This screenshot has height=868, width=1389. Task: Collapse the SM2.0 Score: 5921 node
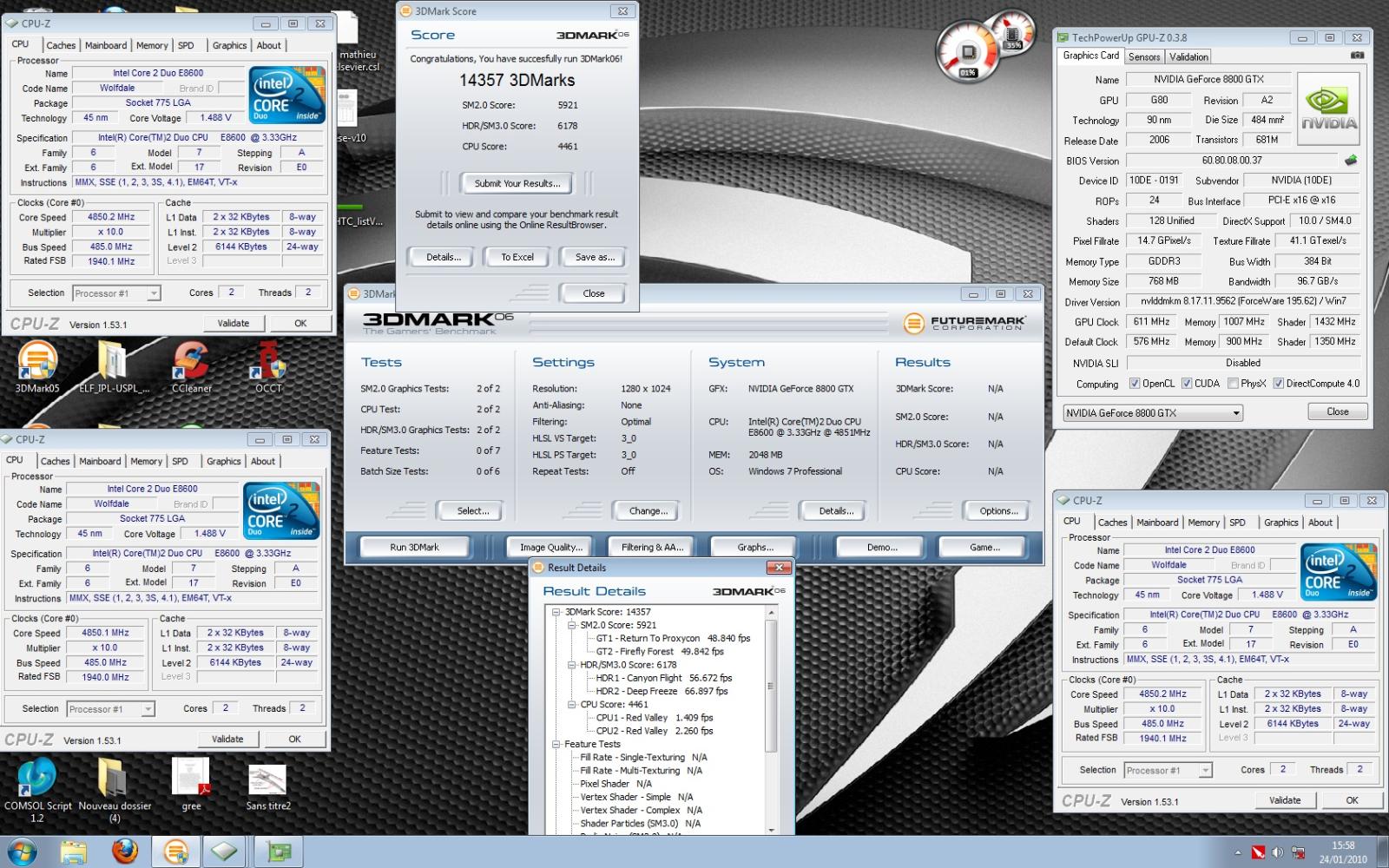point(572,625)
